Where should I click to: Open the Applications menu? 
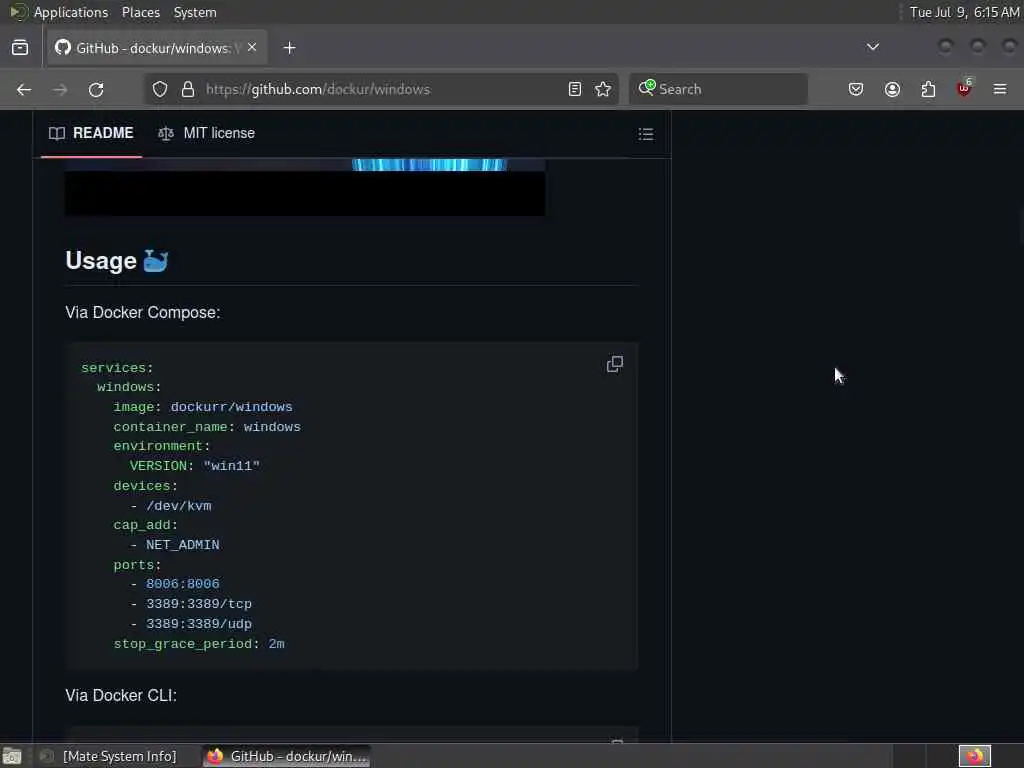point(71,12)
